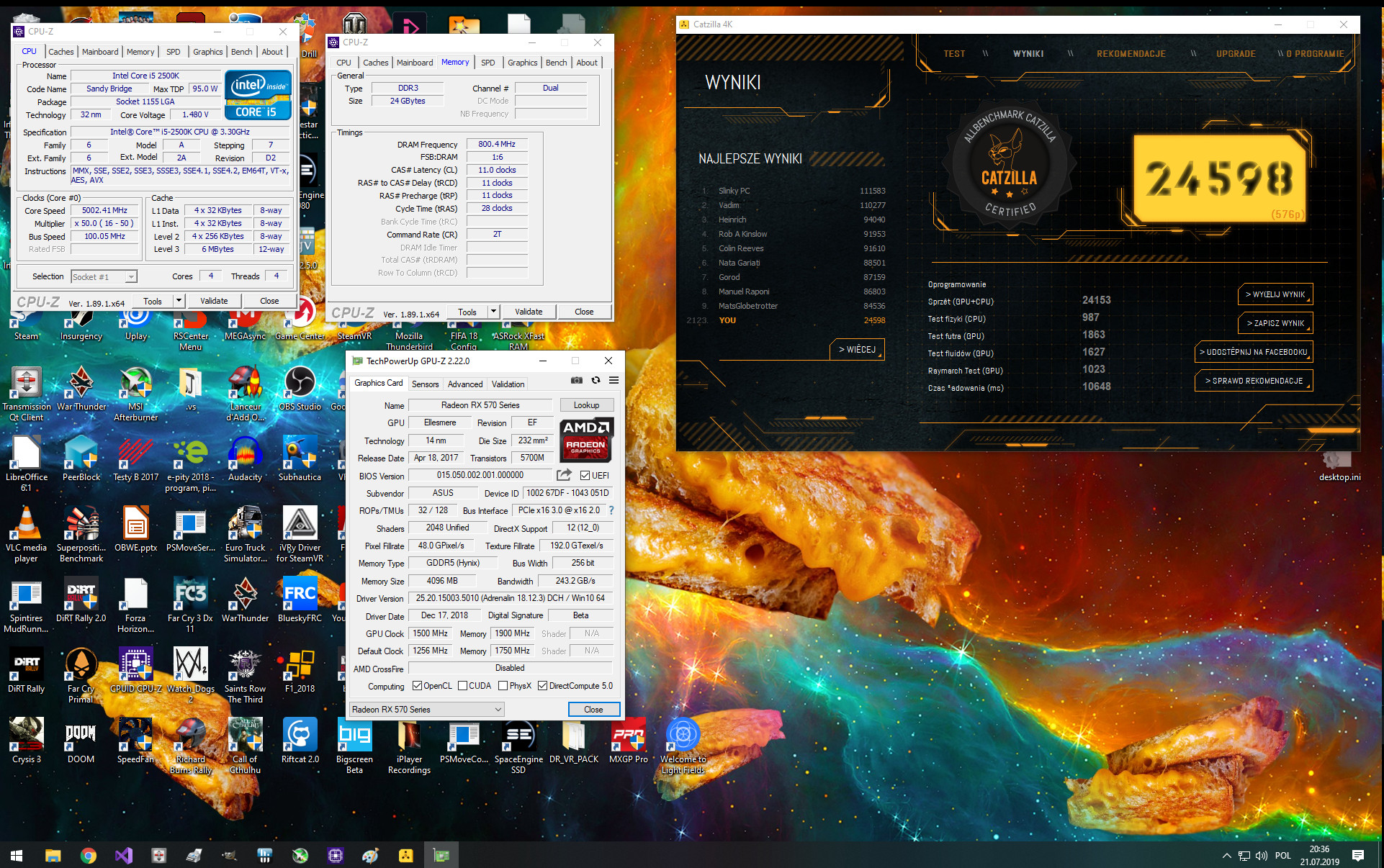This screenshot has height=868, width=1384.
Task: Open LibreOffice desktop icon
Action: (x=26, y=464)
